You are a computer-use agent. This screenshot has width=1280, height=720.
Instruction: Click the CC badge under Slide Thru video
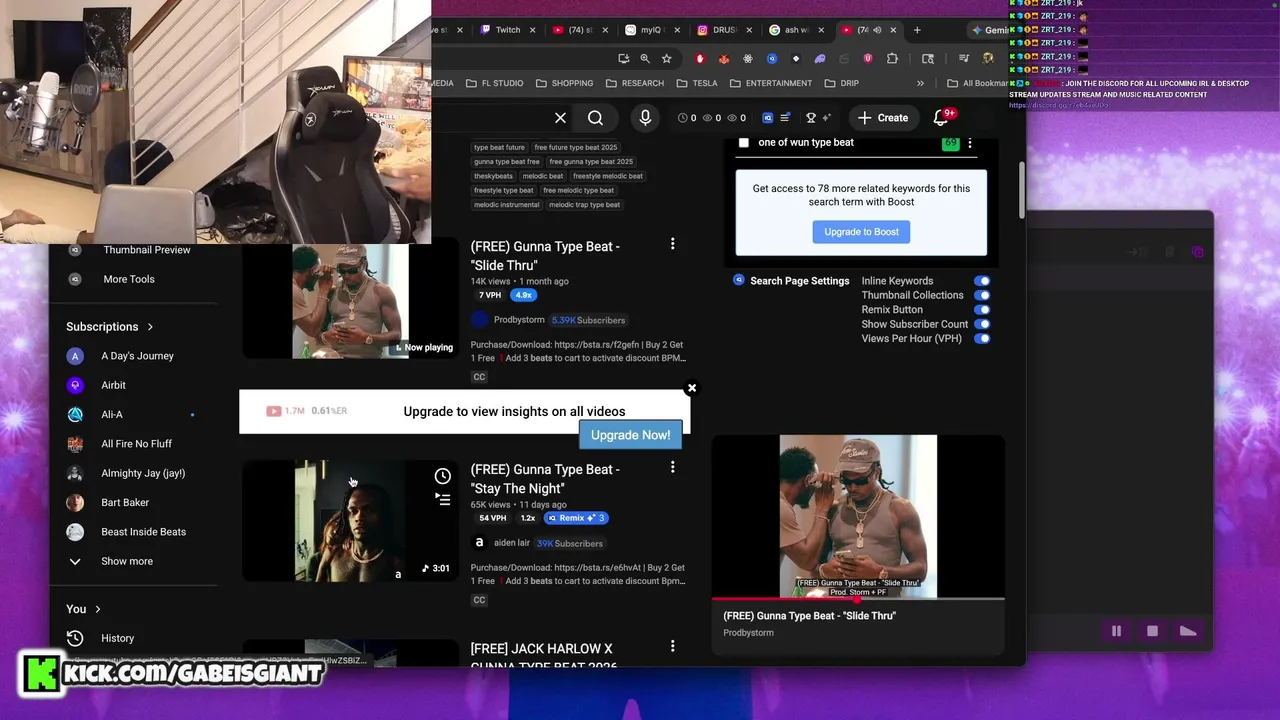pos(479,377)
